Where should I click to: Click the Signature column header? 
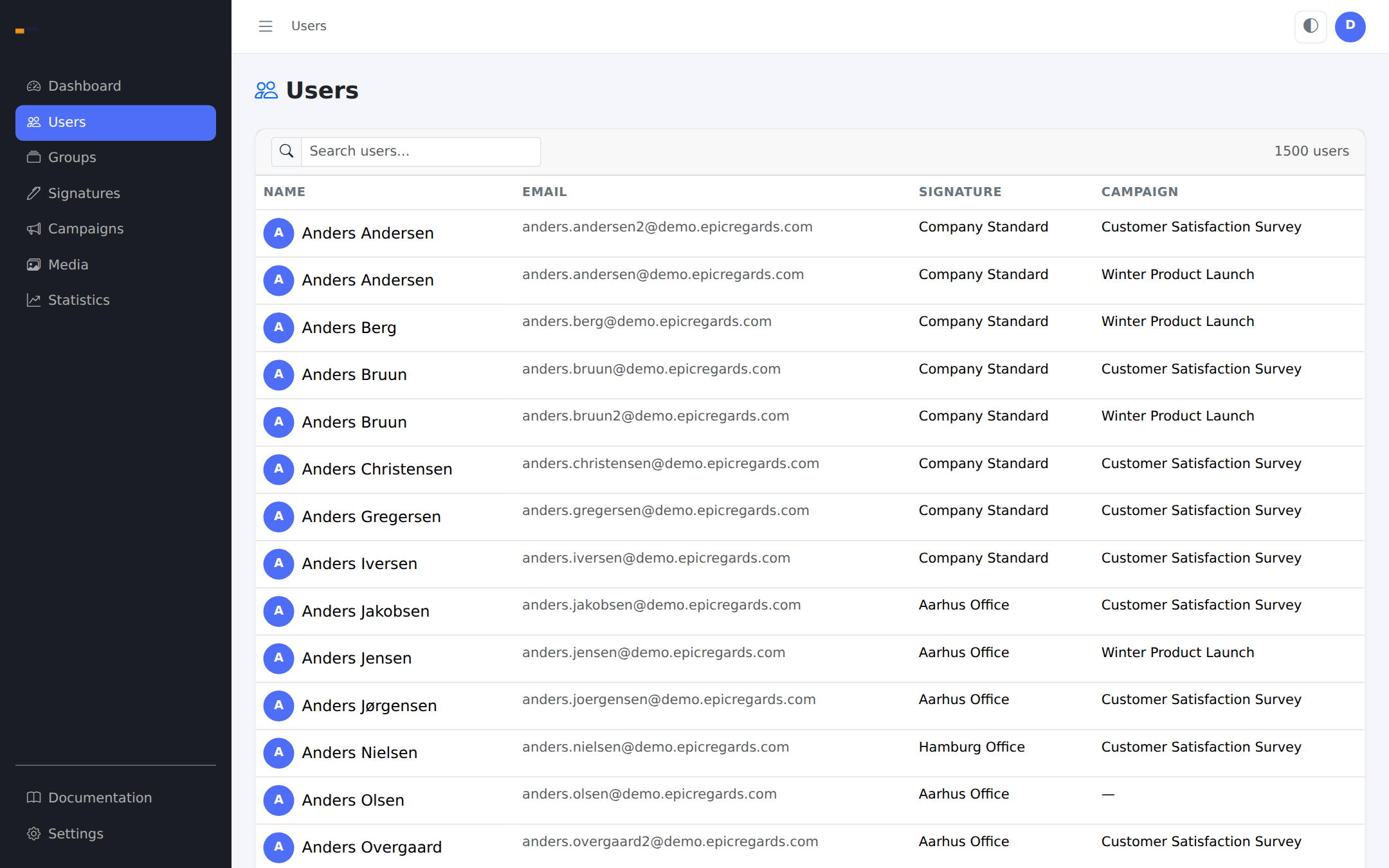click(960, 192)
